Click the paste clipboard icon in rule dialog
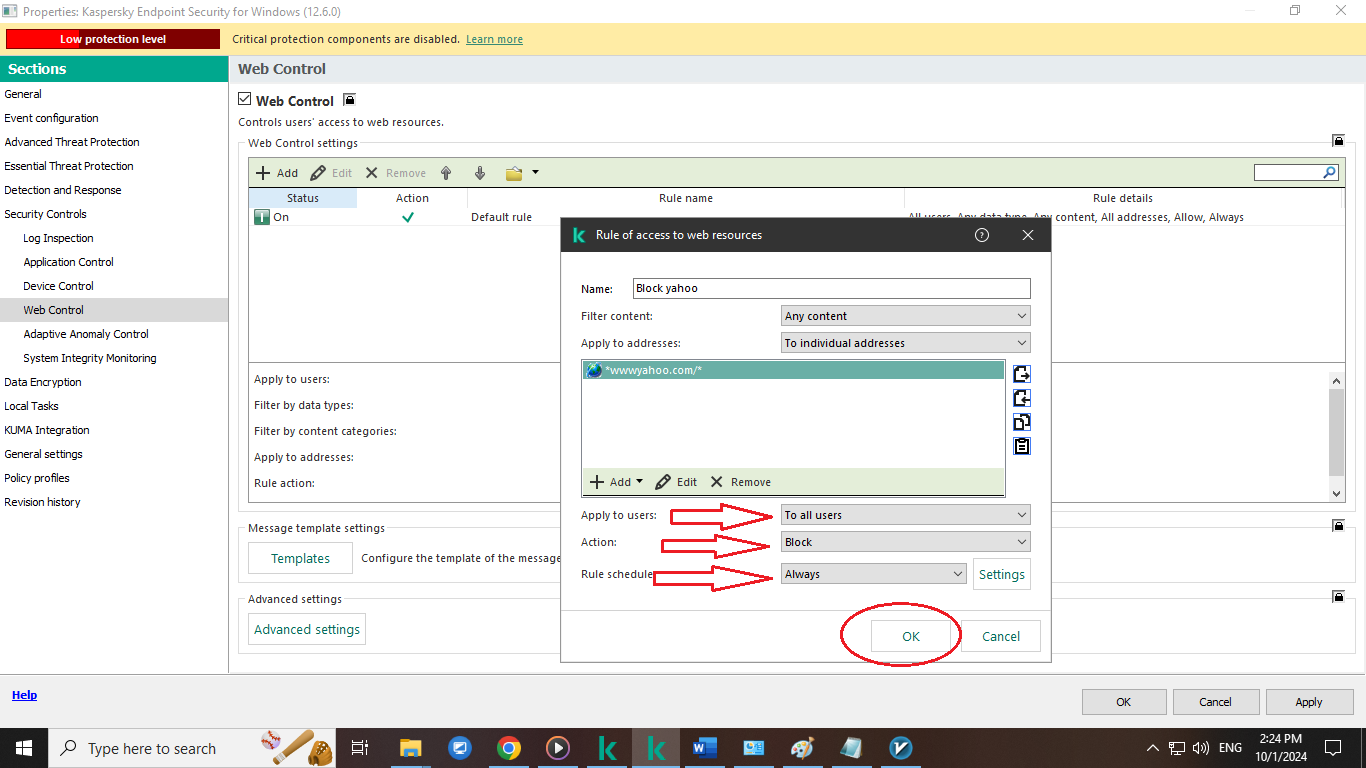 (x=1021, y=446)
